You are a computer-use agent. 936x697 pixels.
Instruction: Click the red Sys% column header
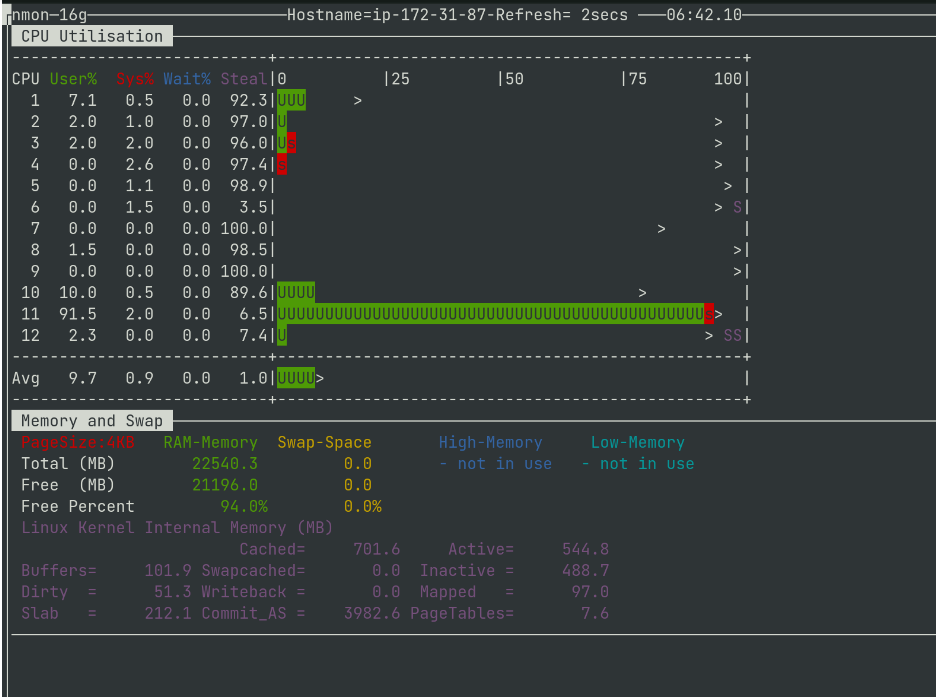pyautogui.click(x=135, y=79)
